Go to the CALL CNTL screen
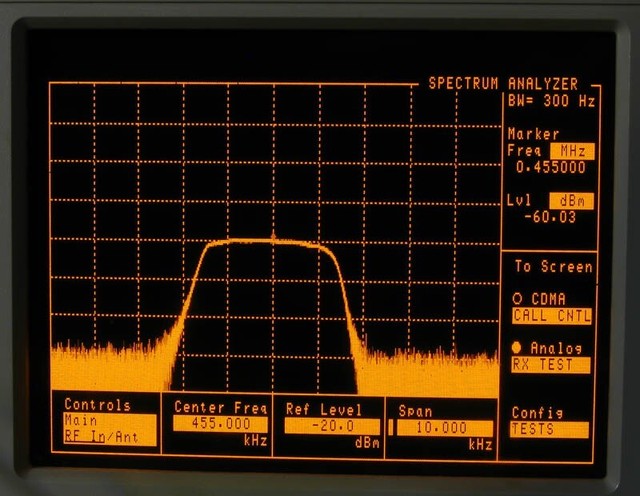This screenshot has height=496, width=640. [552, 316]
